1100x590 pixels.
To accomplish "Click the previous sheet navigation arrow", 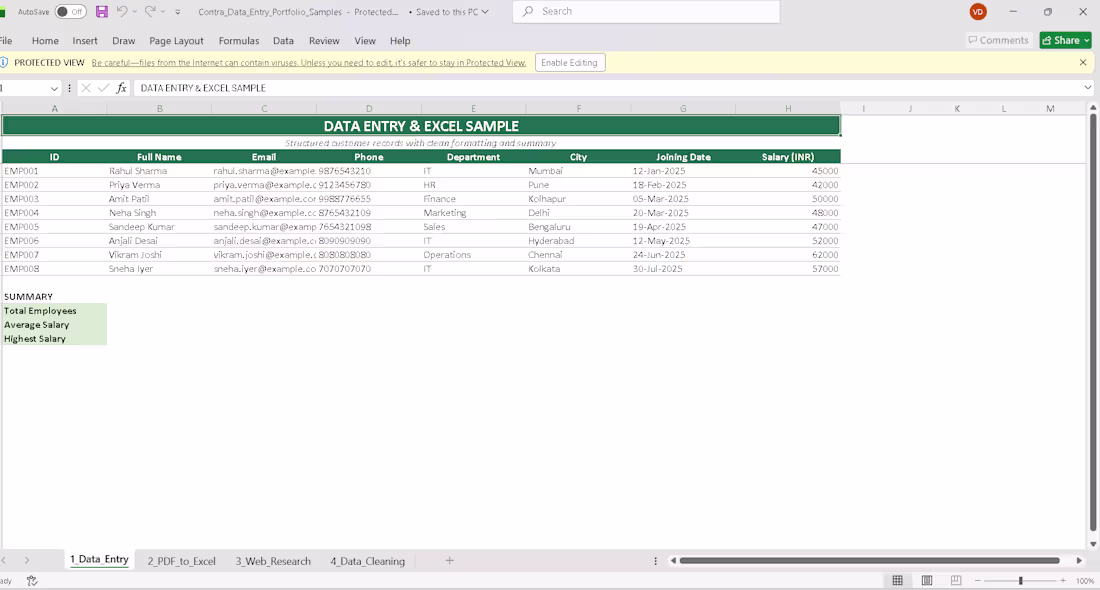I will click(x=4, y=561).
